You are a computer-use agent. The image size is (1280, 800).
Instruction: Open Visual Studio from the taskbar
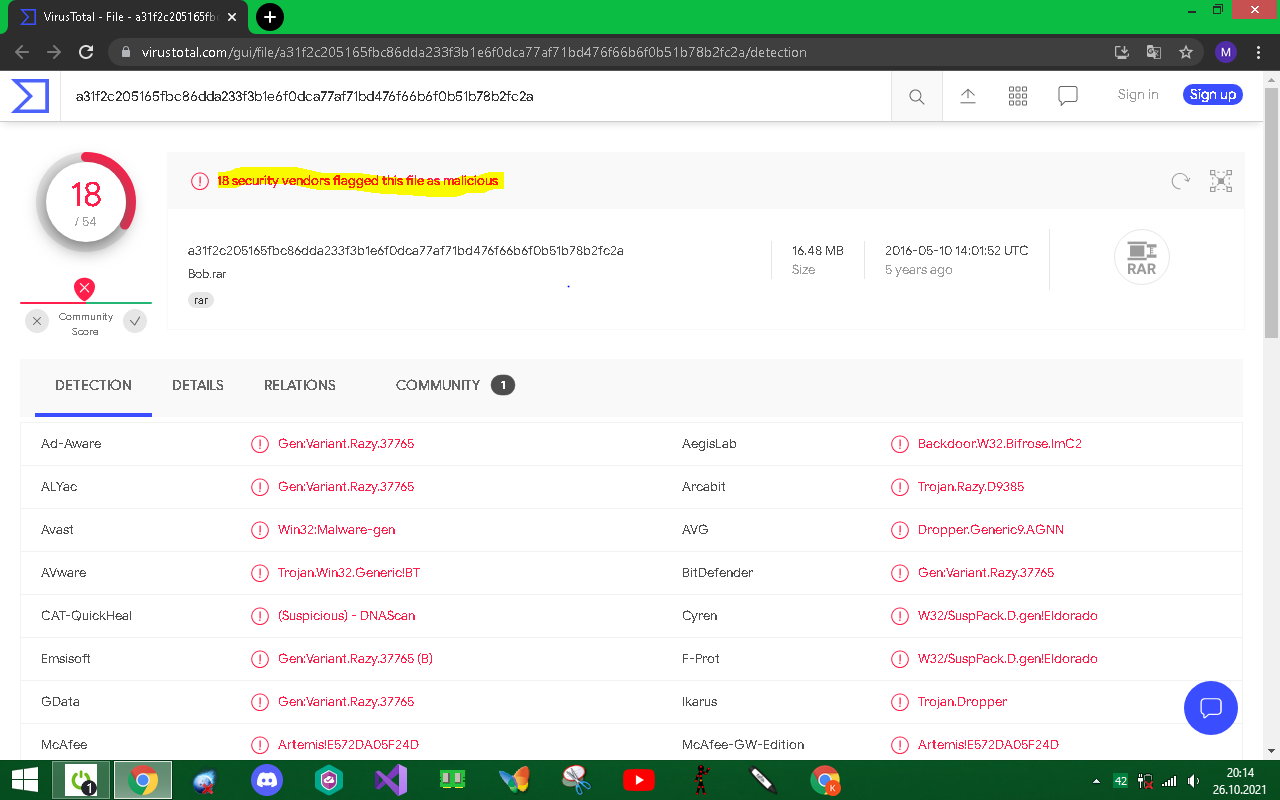[x=390, y=780]
